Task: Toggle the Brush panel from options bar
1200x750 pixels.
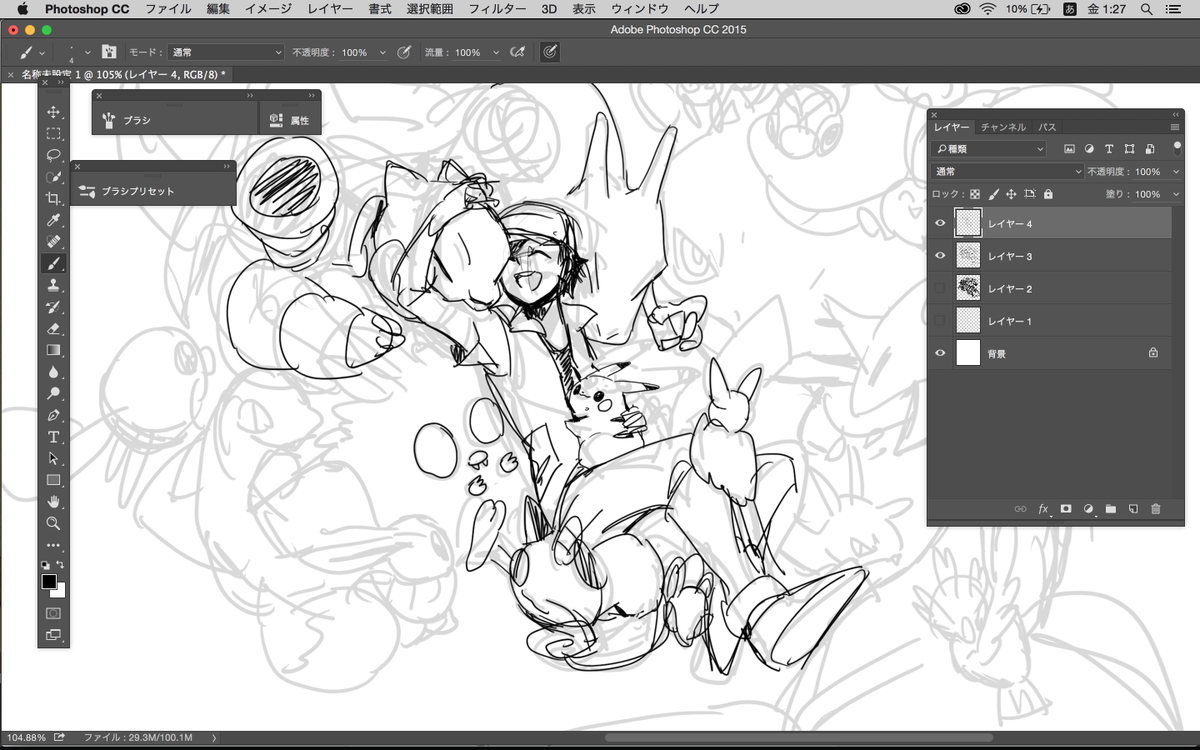Action: coord(109,52)
